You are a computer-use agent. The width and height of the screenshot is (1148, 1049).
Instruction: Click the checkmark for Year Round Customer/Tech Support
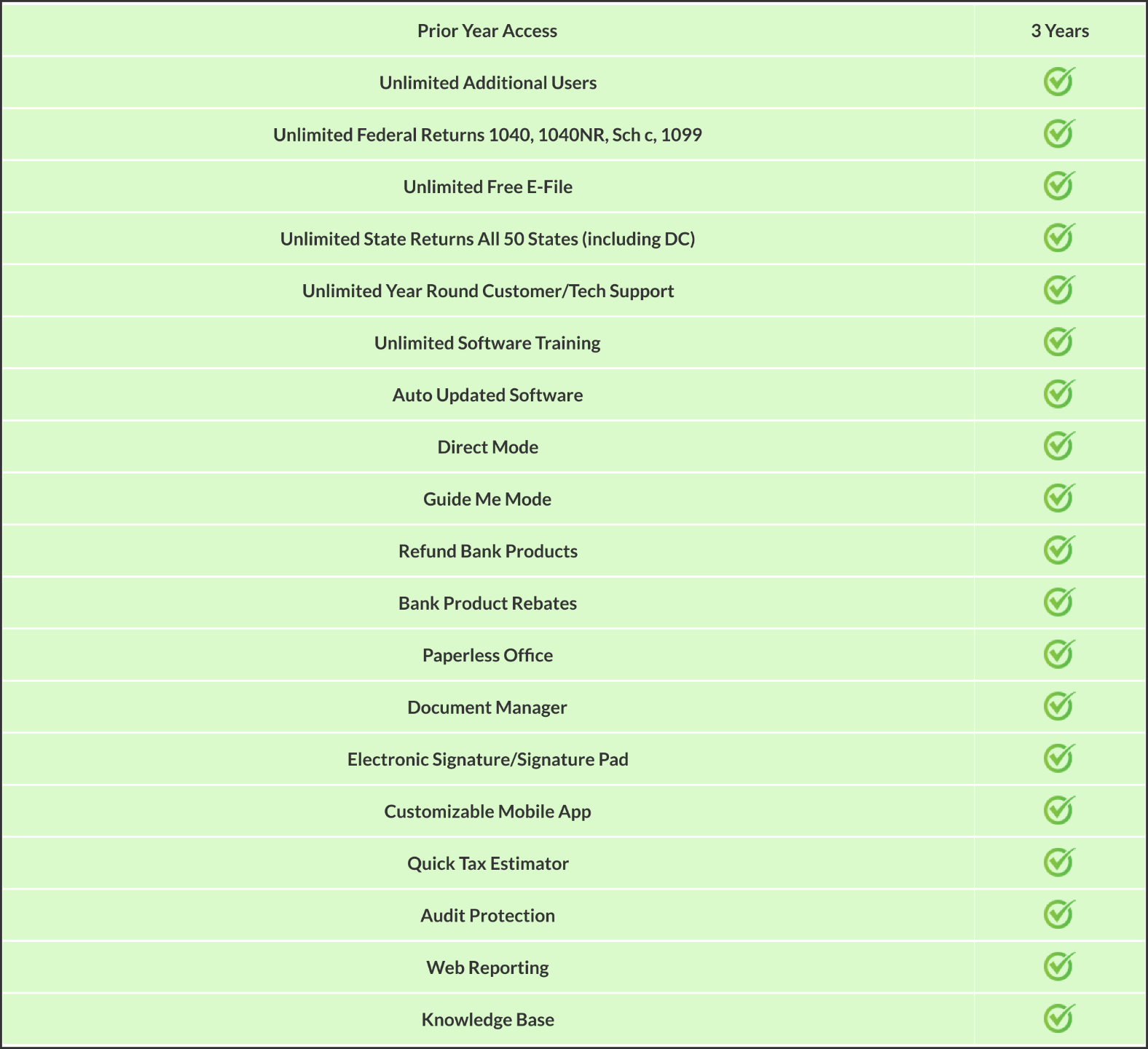[1059, 290]
